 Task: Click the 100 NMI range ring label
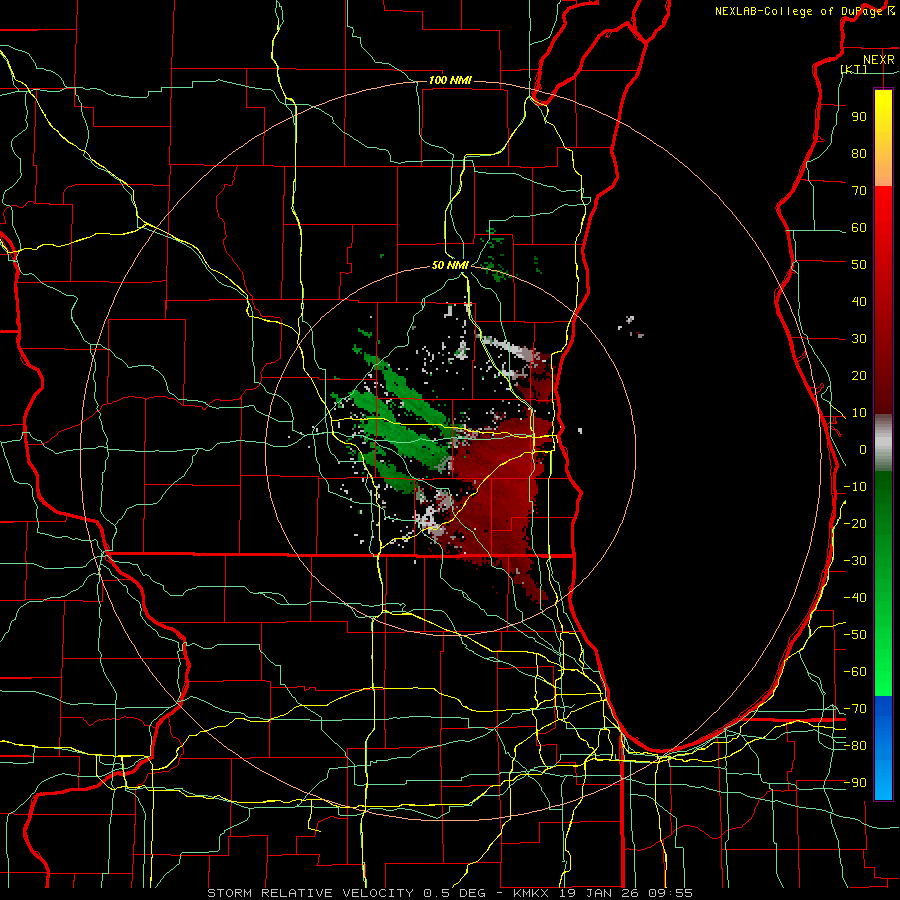[450, 80]
